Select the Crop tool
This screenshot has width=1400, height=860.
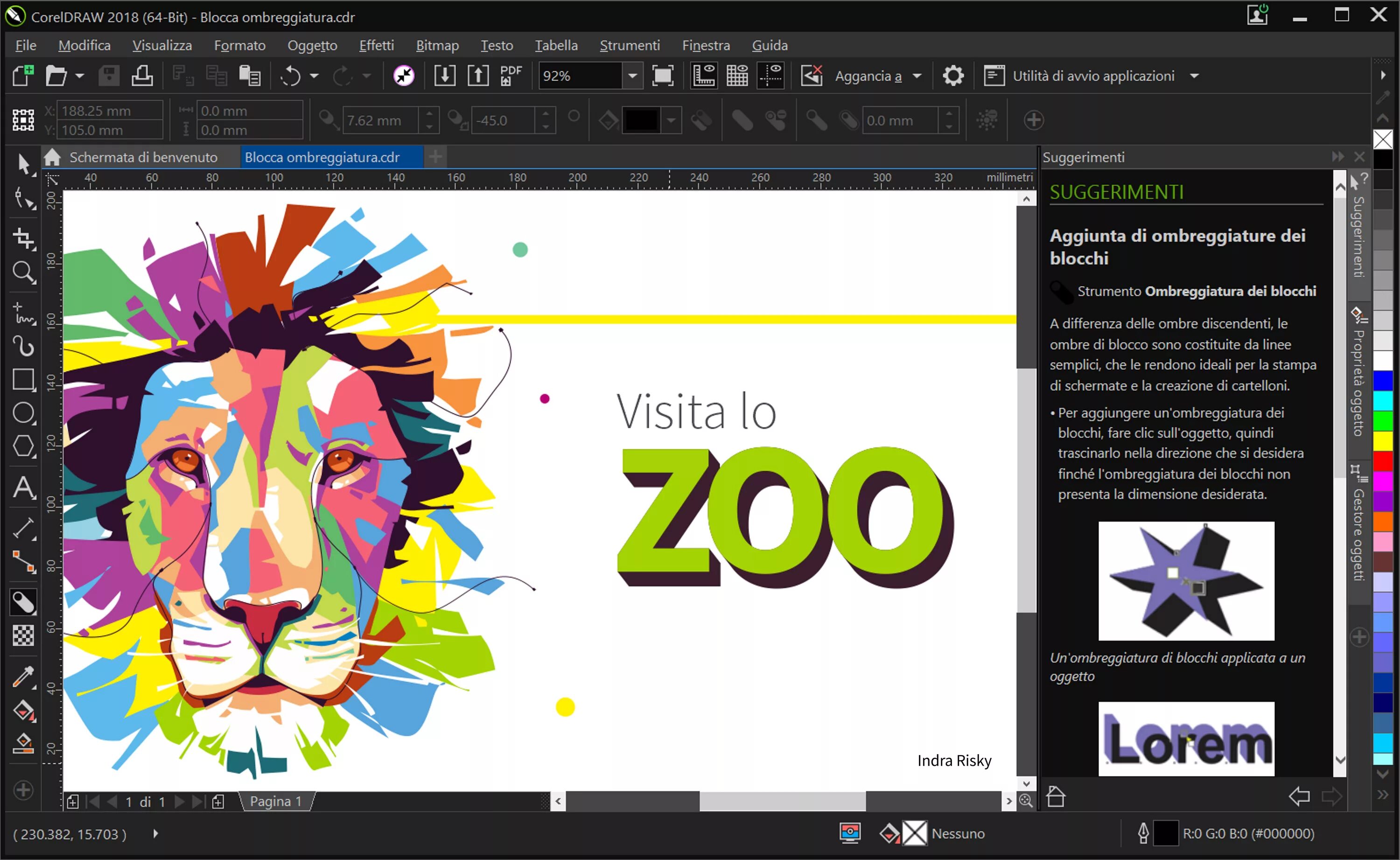(x=23, y=238)
